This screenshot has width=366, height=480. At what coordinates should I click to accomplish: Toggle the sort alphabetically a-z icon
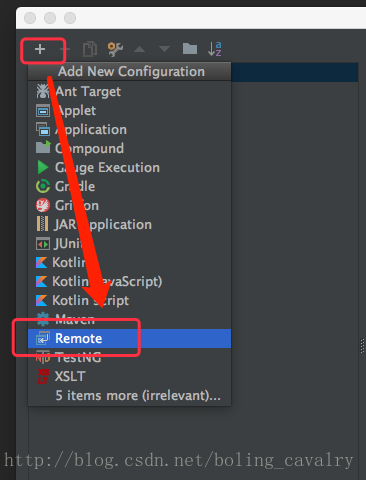click(x=215, y=49)
